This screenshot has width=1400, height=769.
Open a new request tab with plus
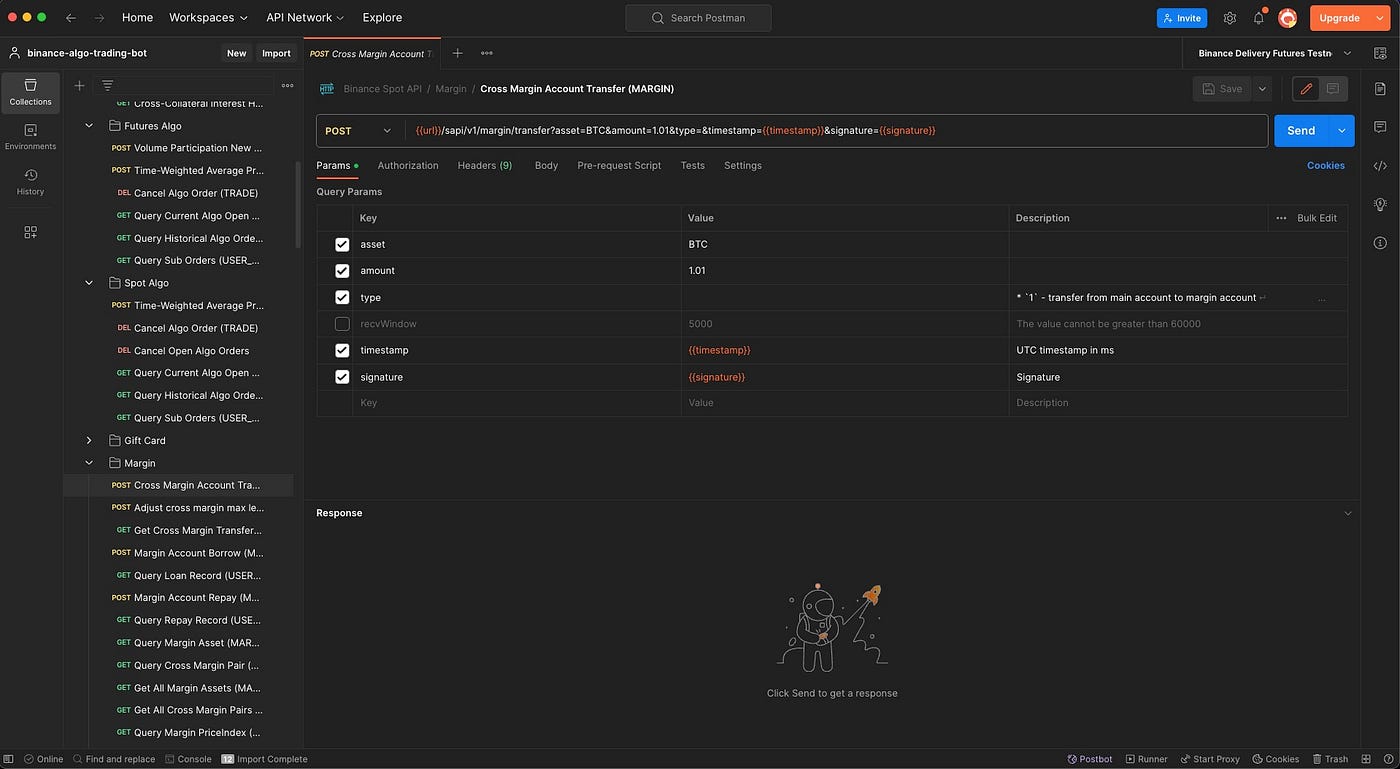pyautogui.click(x=457, y=53)
